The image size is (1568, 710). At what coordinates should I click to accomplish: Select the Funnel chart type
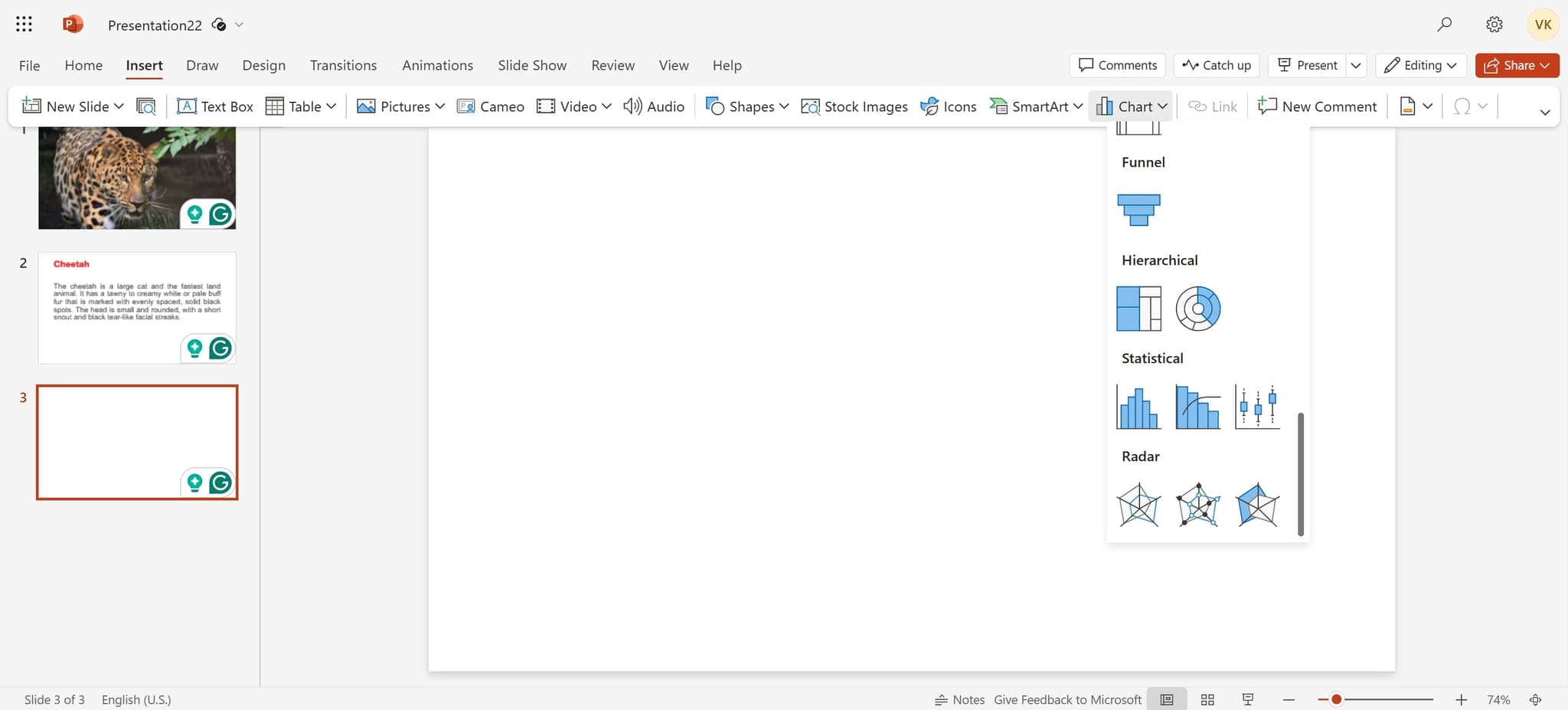point(1140,208)
